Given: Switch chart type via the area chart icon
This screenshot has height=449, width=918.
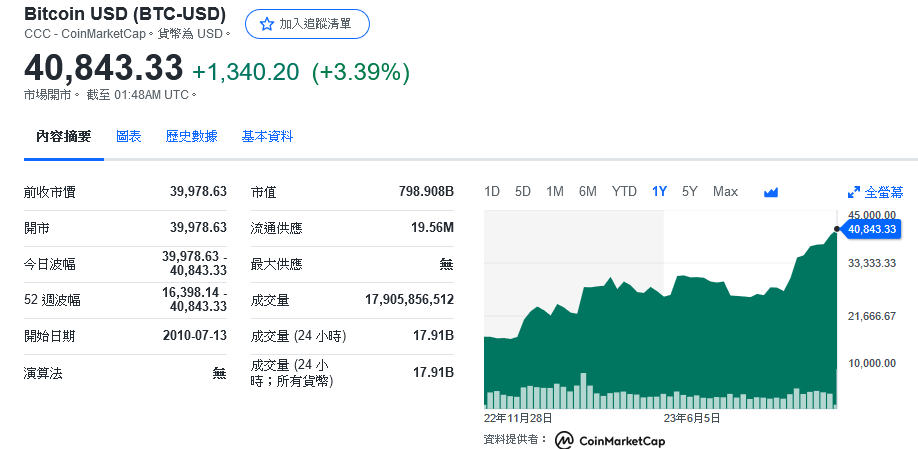Looking at the screenshot, I should pos(771,191).
